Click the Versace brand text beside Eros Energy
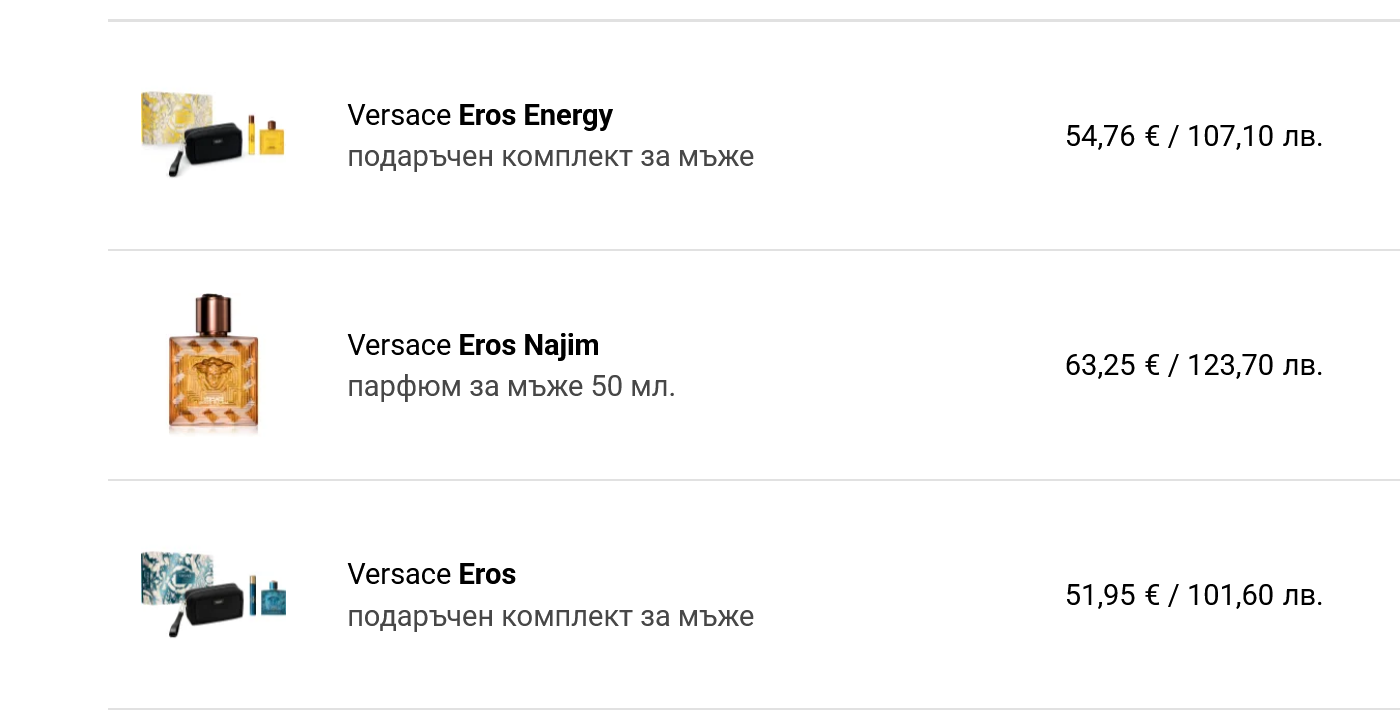The width and height of the screenshot is (1400, 728). (399, 115)
